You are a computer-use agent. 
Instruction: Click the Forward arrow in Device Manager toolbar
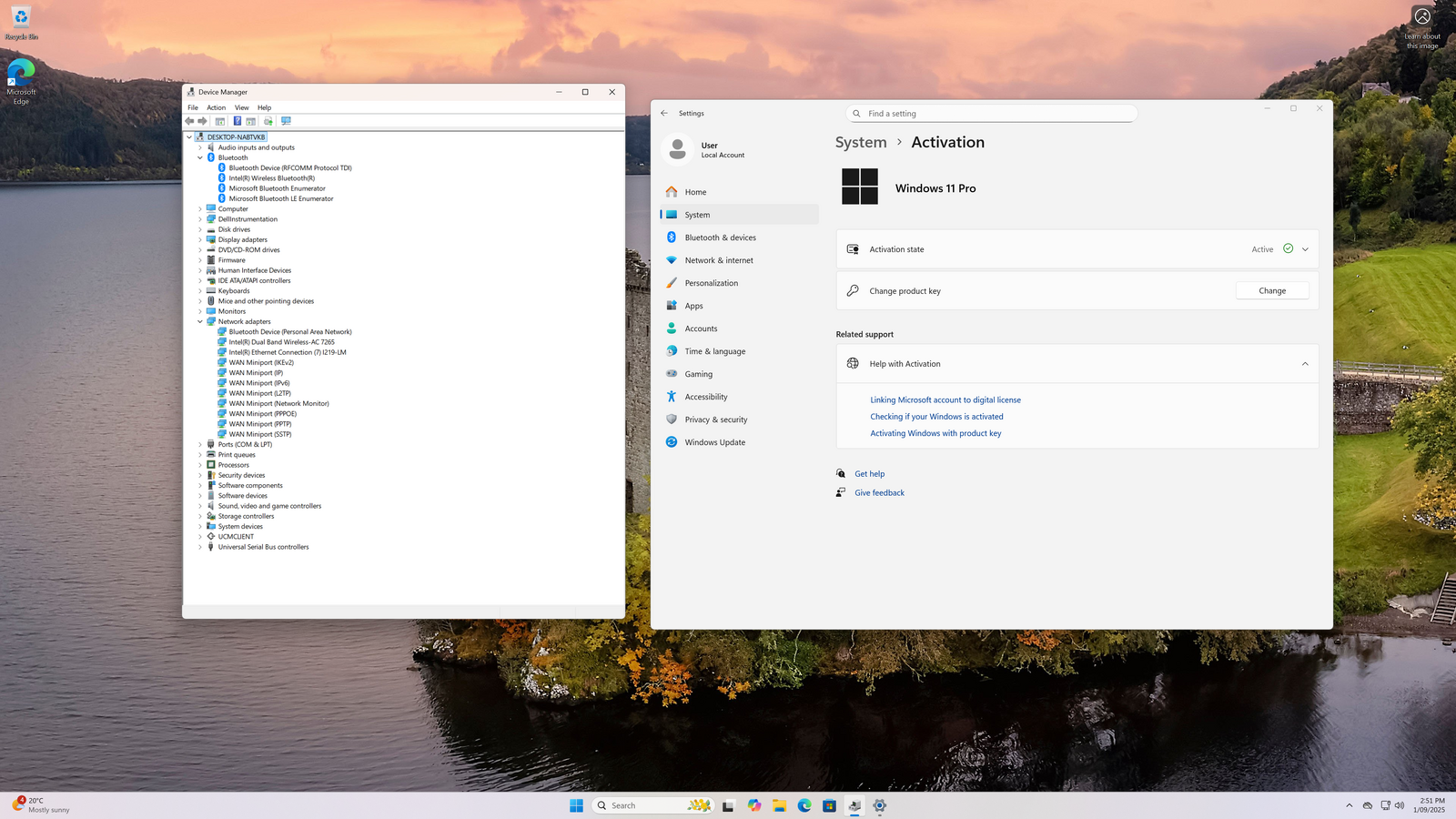[202, 121]
